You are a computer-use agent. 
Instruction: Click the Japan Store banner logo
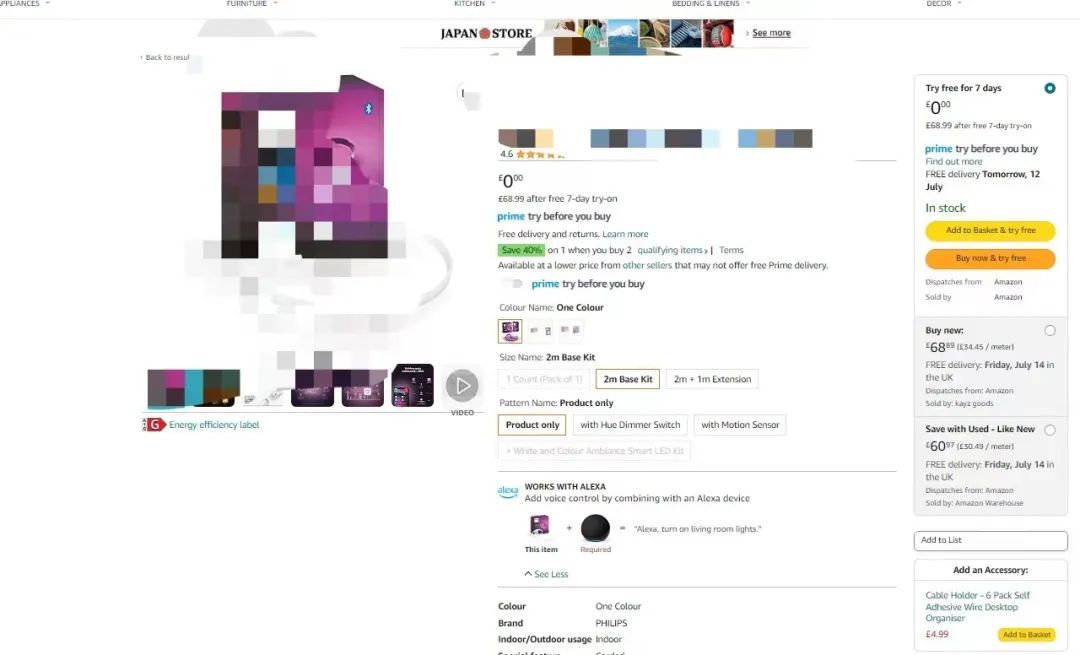pyautogui.click(x=486, y=33)
